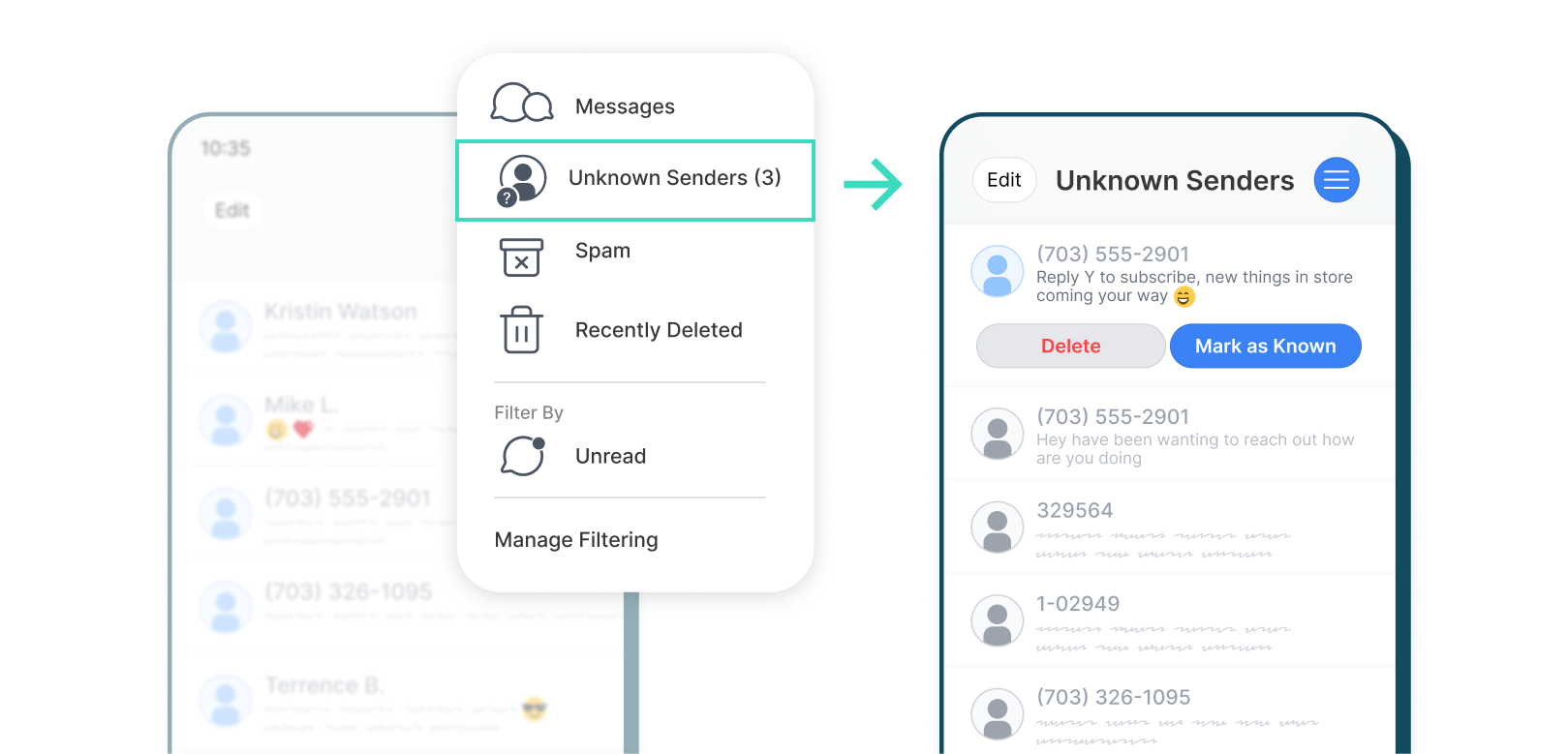Click the green right arrow

click(x=873, y=184)
